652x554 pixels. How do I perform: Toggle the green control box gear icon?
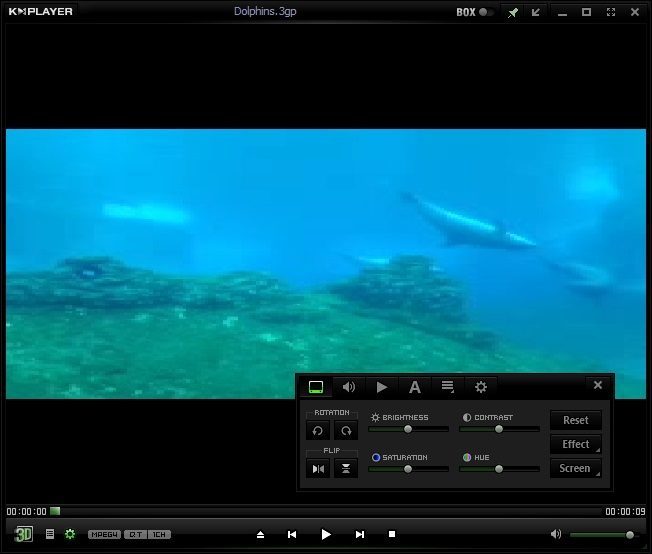click(70, 534)
